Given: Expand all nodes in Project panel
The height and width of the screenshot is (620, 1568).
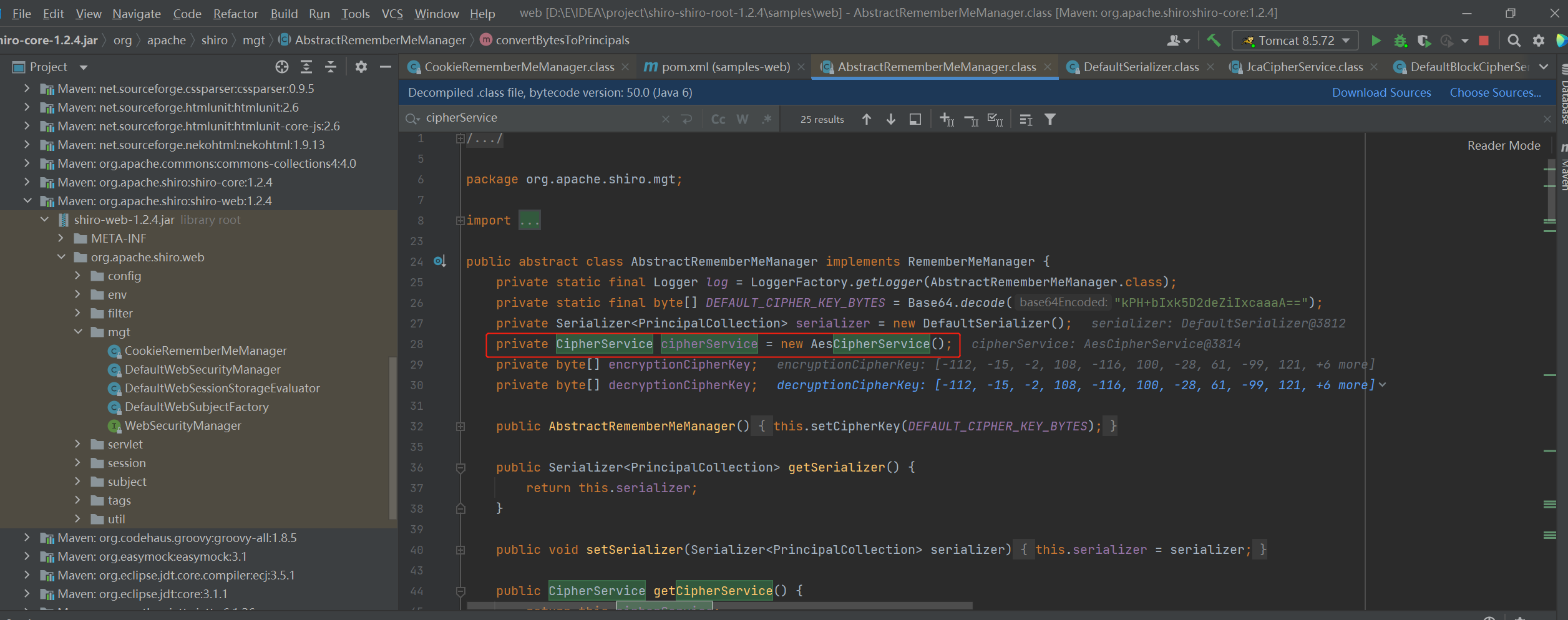Looking at the screenshot, I should click(306, 67).
